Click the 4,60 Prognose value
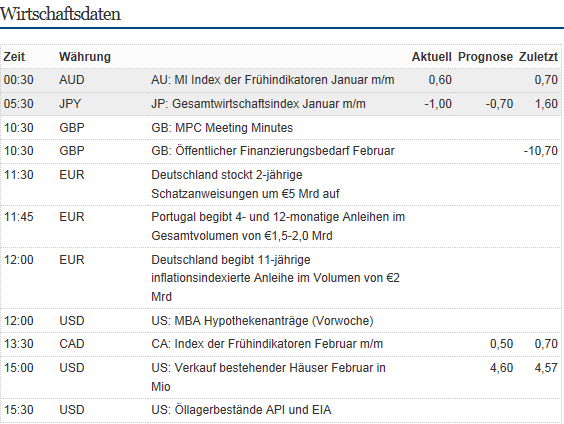This screenshot has height=424, width=564. [x=501, y=368]
